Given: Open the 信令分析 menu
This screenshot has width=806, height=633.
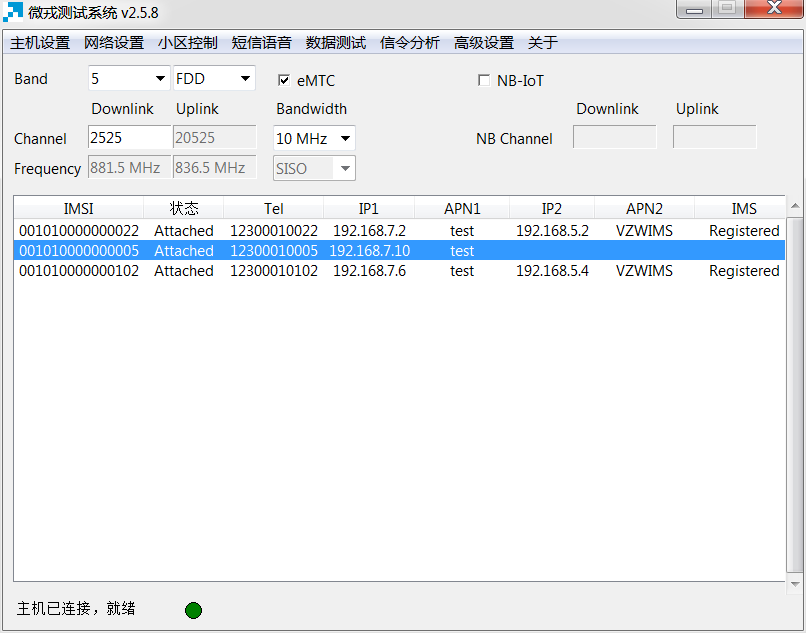Looking at the screenshot, I should 410,43.
